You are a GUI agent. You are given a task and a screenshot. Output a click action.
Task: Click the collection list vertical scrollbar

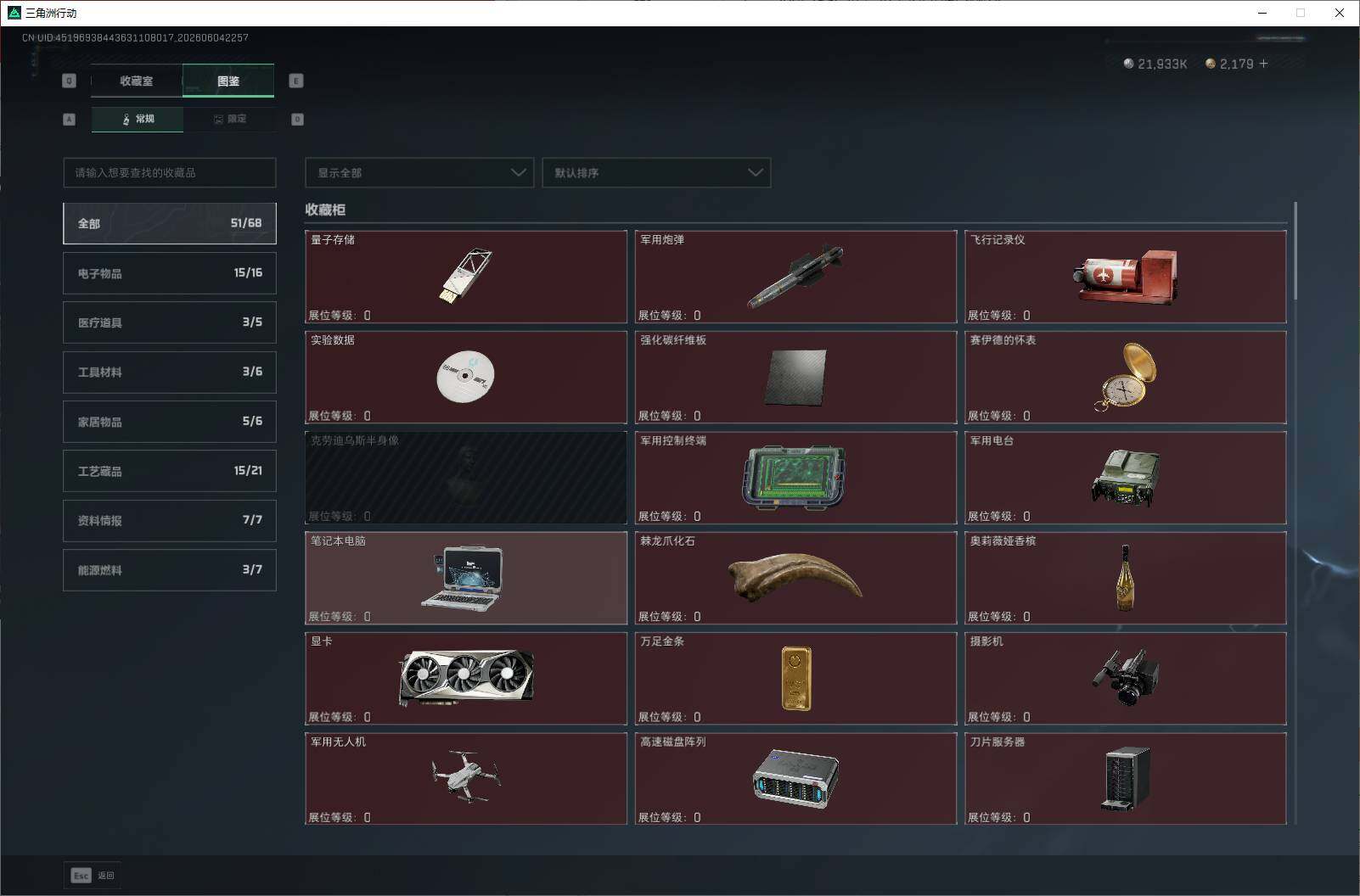point(1295,251)
